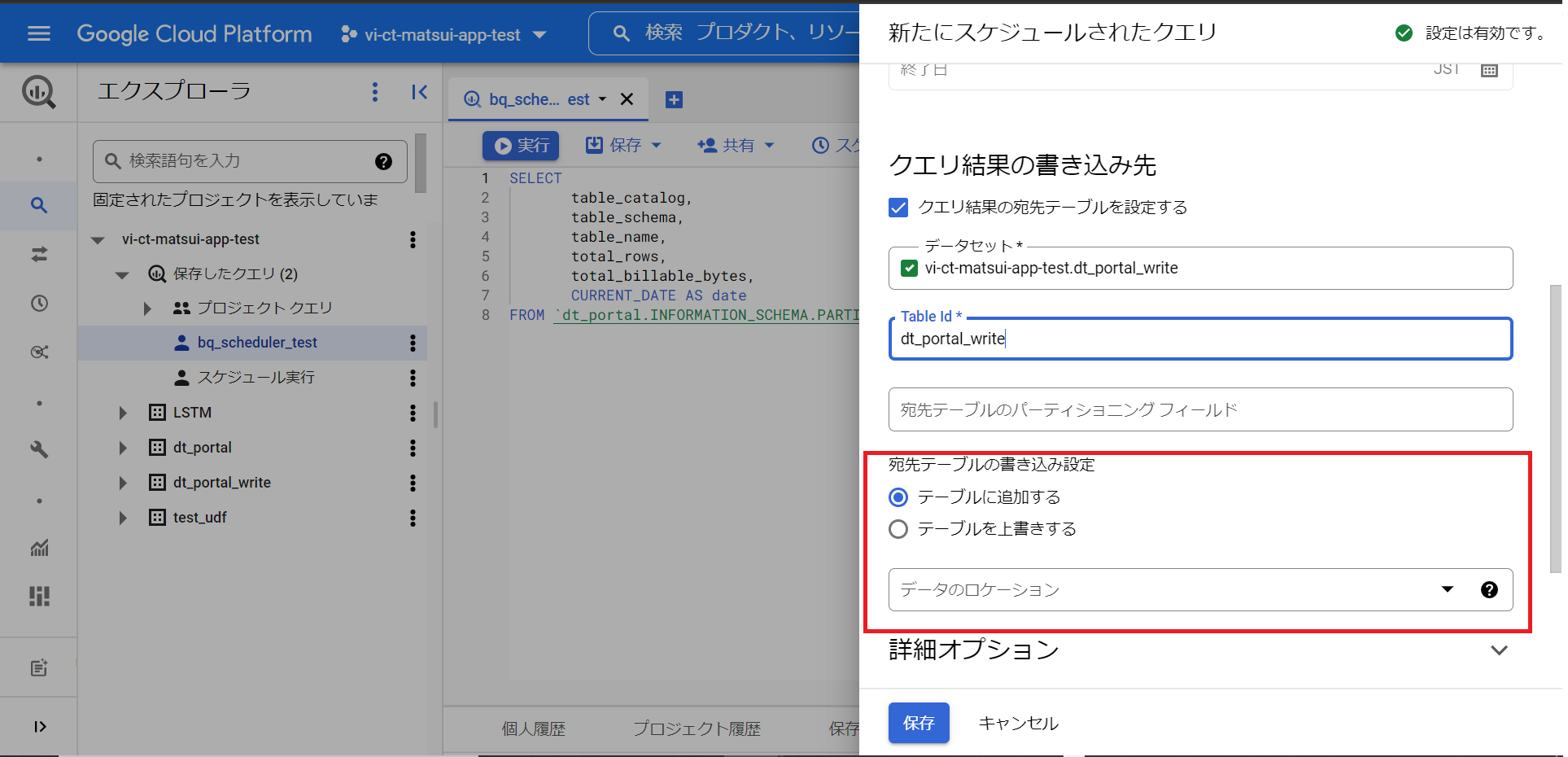Viewport: 1568px width, 757px height.
Task: Collapse the Explorer panel
Action: pyautogui.click(x=419, y=92)
